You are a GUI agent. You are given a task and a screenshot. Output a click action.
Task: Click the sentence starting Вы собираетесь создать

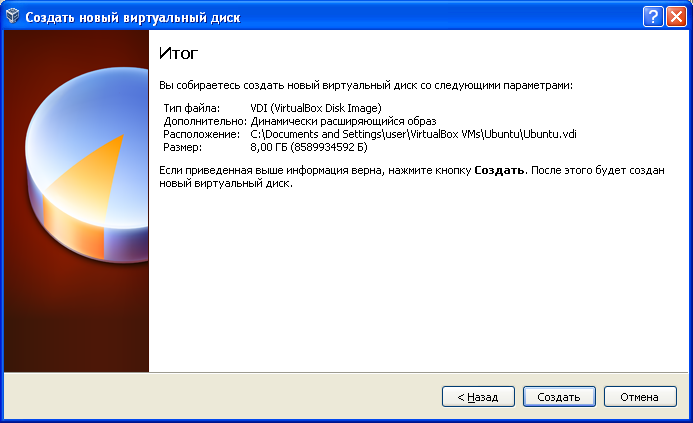[366, 85]
